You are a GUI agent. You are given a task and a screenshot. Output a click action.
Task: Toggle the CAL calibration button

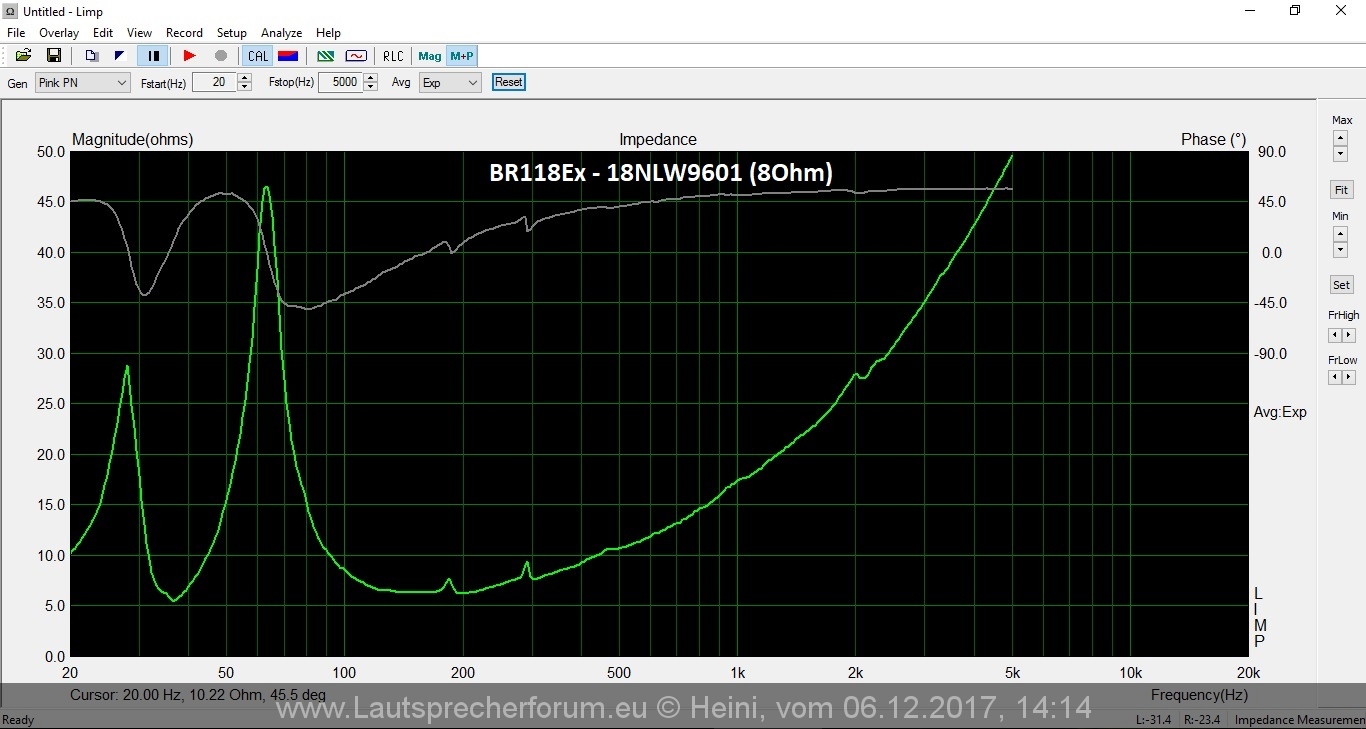click(x=258, y=56)
